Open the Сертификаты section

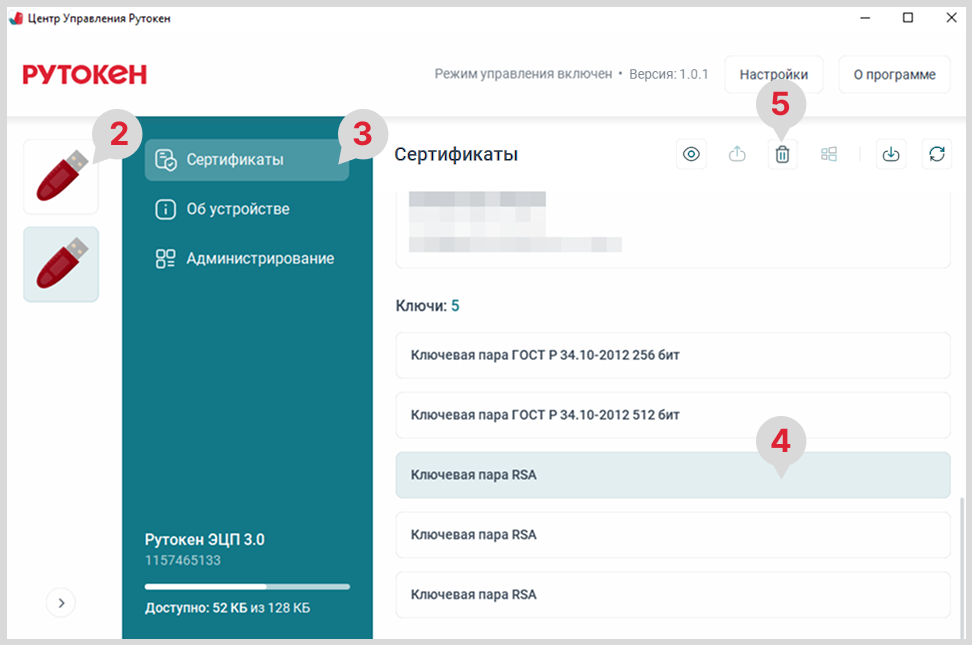click(x=247, y=160)
